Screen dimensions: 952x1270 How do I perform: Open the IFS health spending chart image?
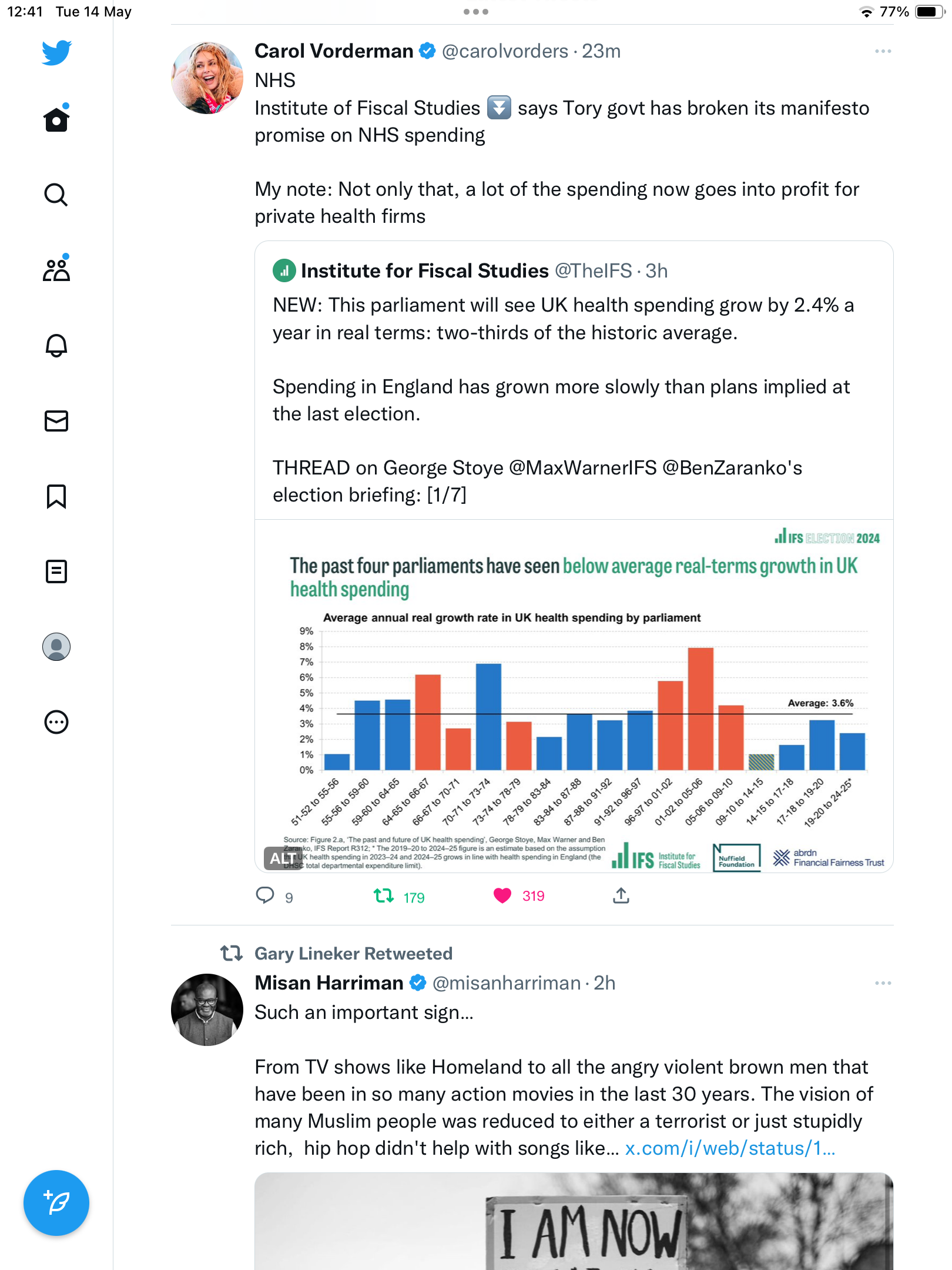tap(574, 696)
